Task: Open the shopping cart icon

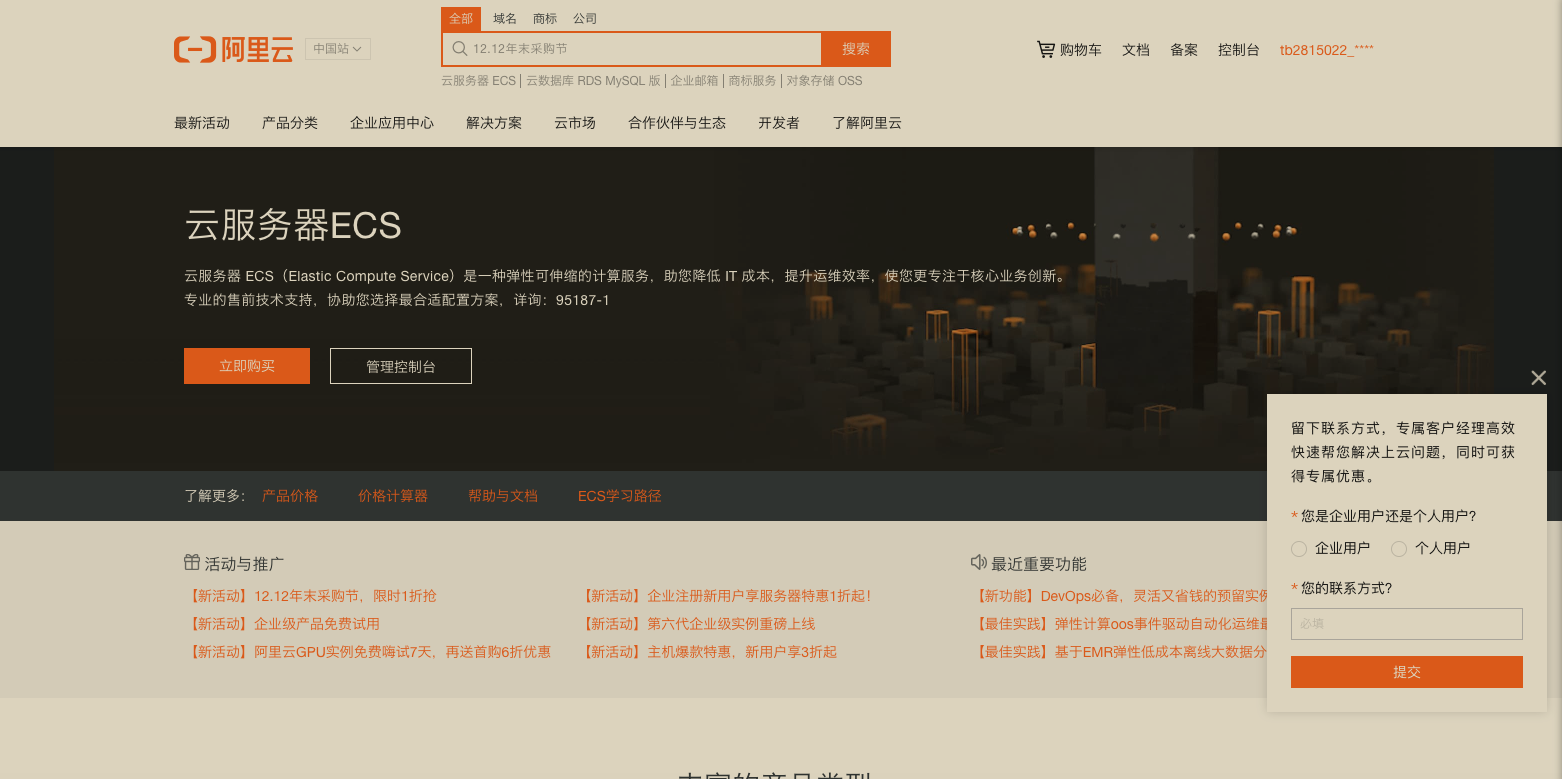Action: (1046, 49)
